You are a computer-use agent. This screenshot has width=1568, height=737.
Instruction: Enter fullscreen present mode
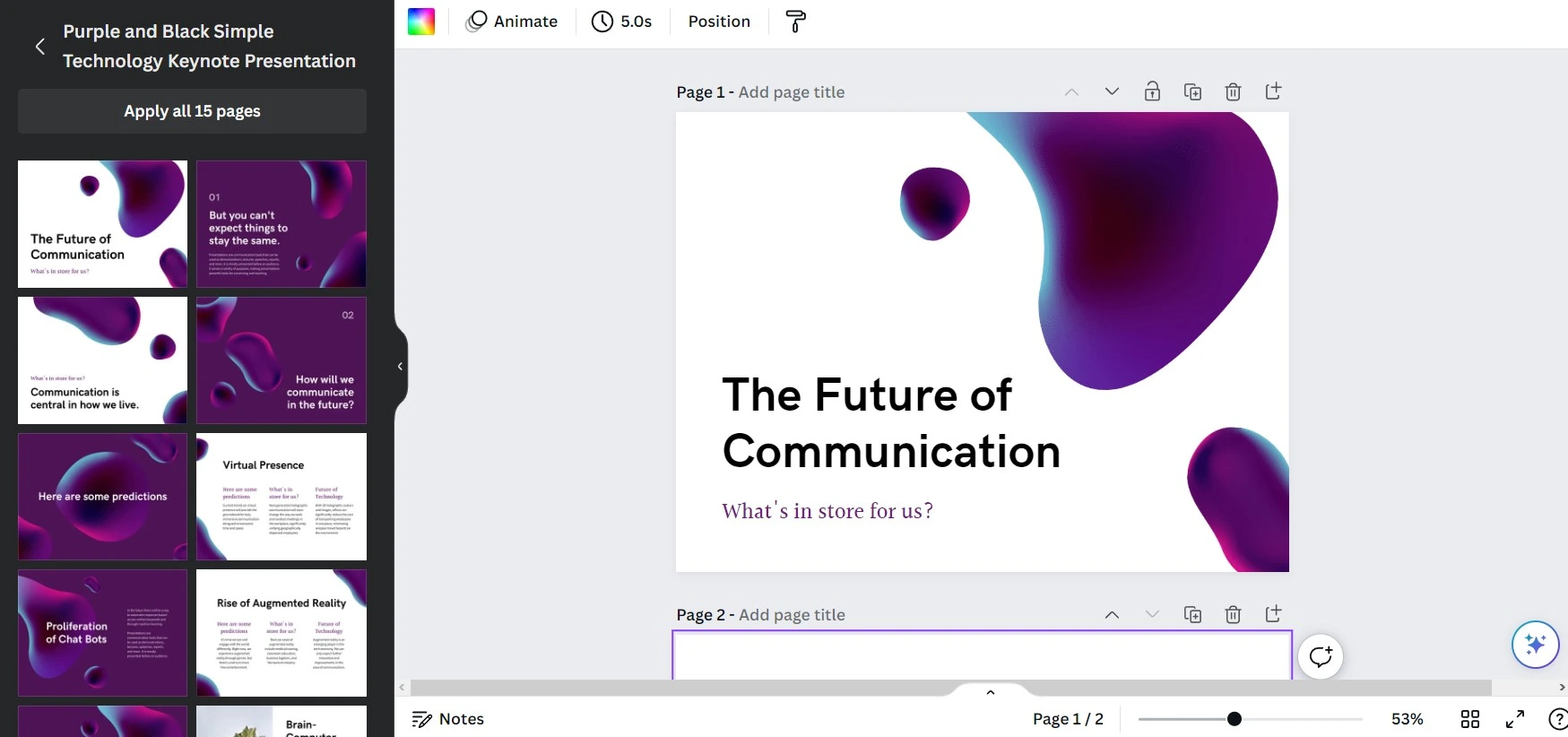click(1515, 719)
